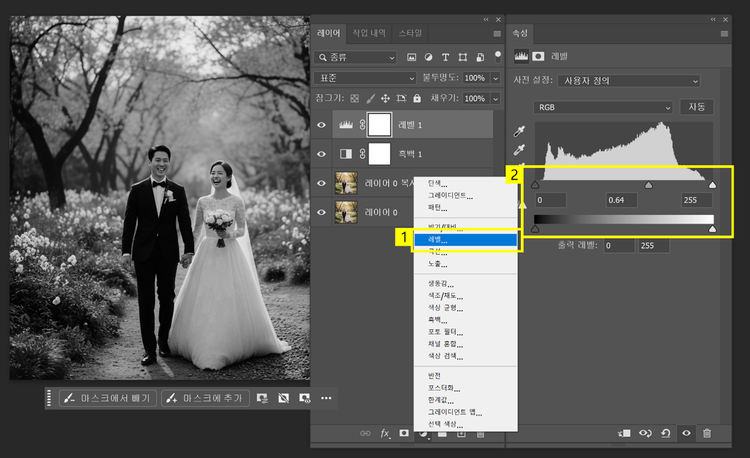750x458 pixels.
Task: Click the add layer mask icon
Action: (x=405, y=433)
